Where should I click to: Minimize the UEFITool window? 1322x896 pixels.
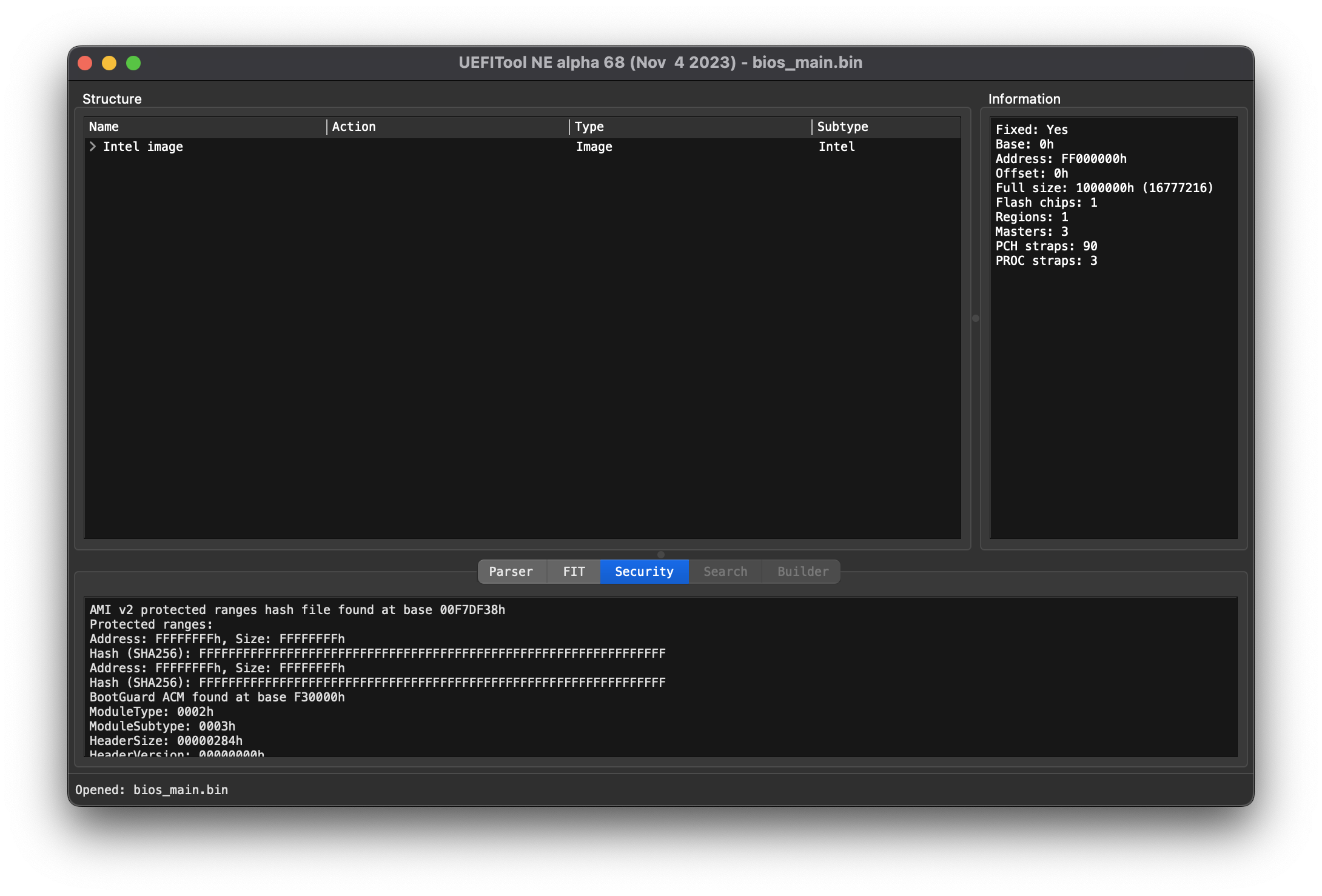[109, 63]
